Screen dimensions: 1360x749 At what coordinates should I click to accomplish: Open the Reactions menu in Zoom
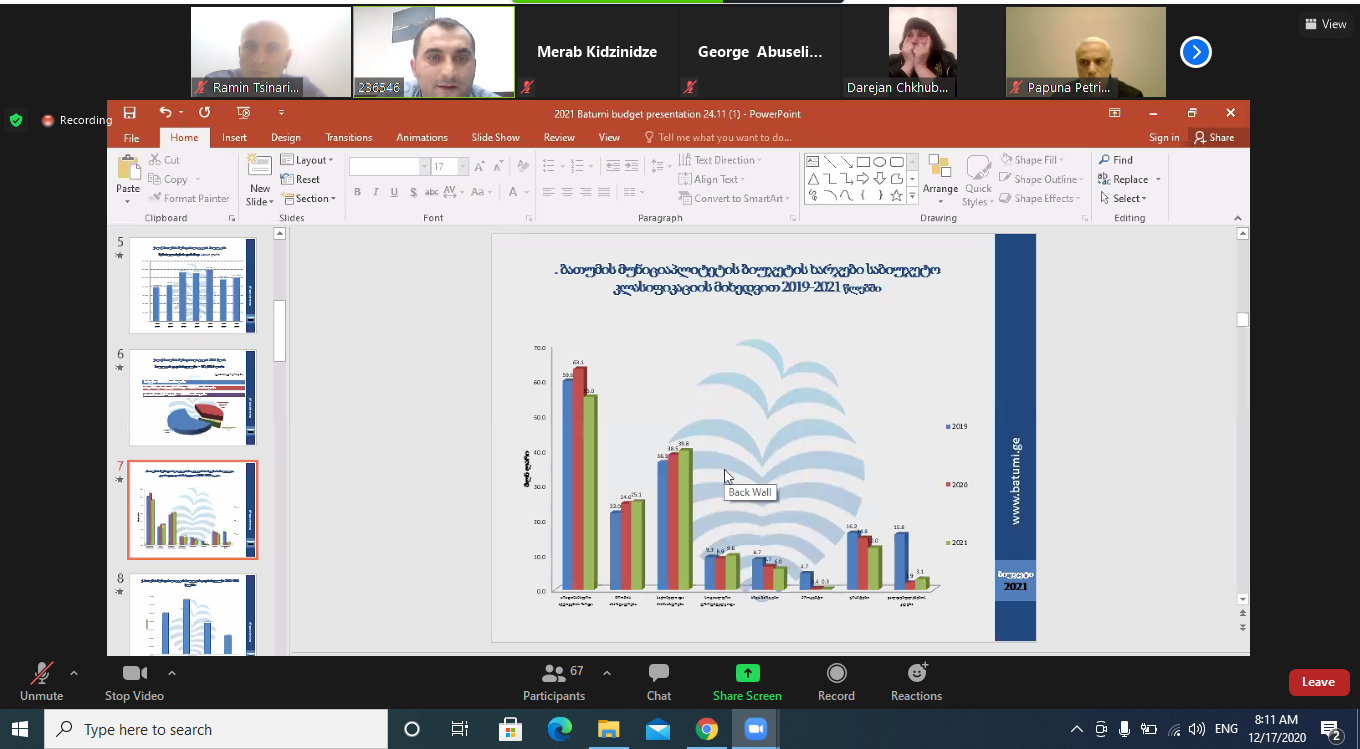[916, 681]
